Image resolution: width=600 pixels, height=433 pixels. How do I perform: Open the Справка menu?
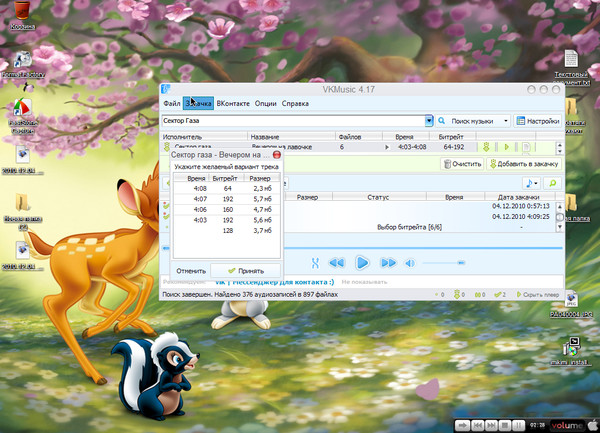[295, 104]
